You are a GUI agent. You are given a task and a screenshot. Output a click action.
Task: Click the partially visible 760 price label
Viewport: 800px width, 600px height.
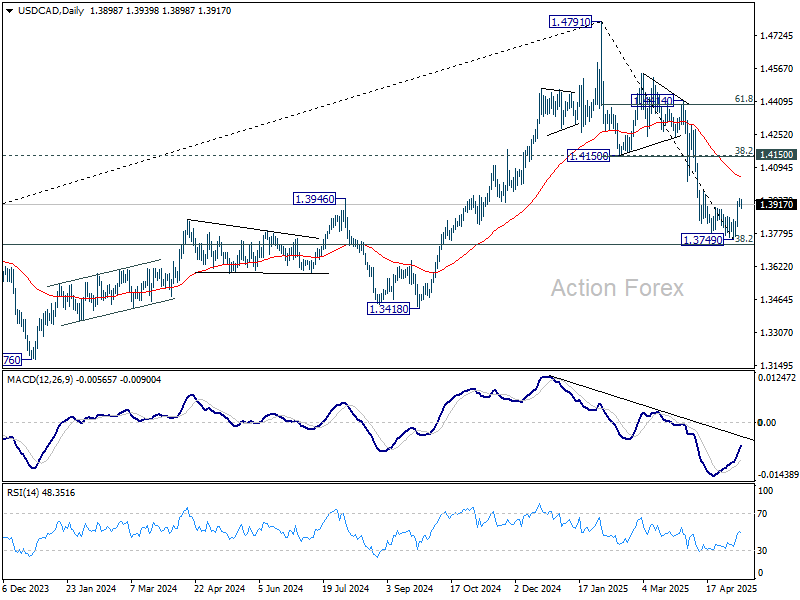[x=12, y=360]
